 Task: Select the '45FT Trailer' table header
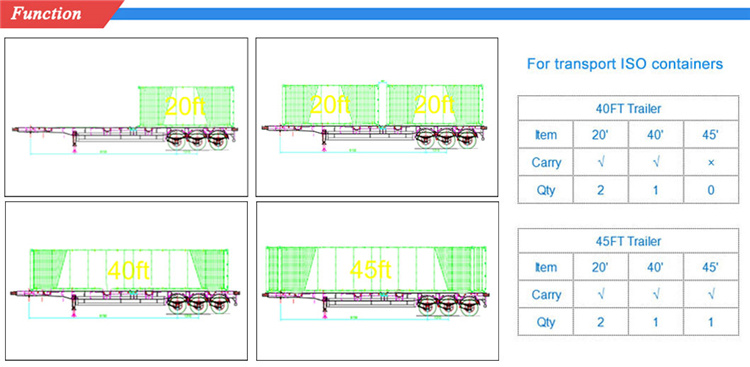pyautogui.click(x=628, y=241)
